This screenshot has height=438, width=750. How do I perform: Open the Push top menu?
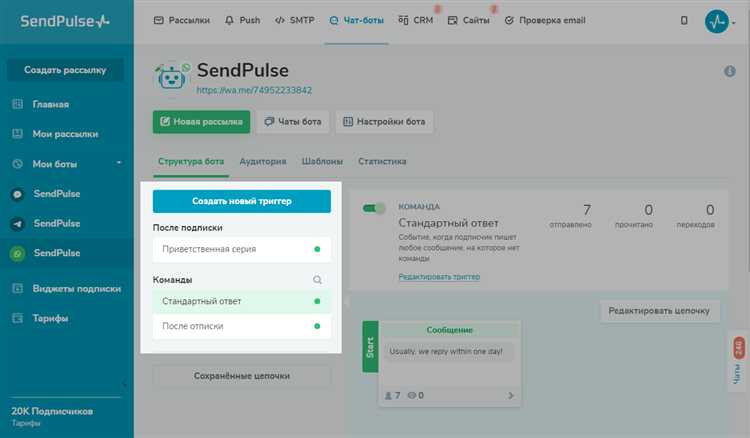(243, 20)
